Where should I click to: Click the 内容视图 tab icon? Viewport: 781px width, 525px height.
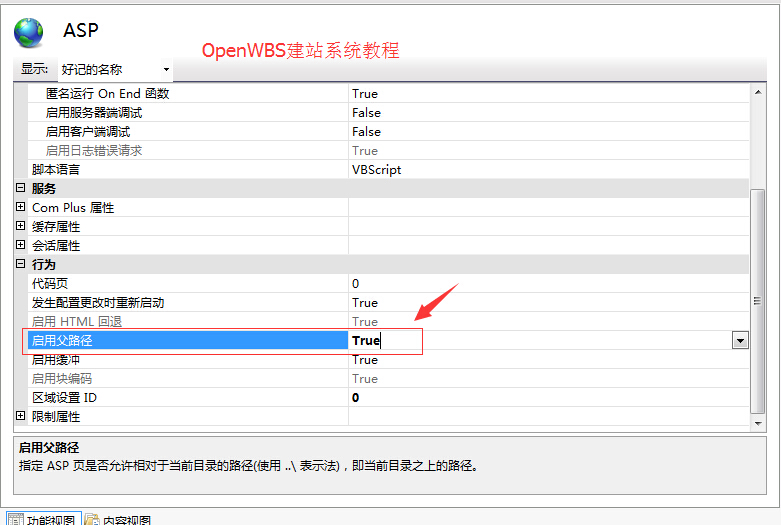(x=91, y=519)
